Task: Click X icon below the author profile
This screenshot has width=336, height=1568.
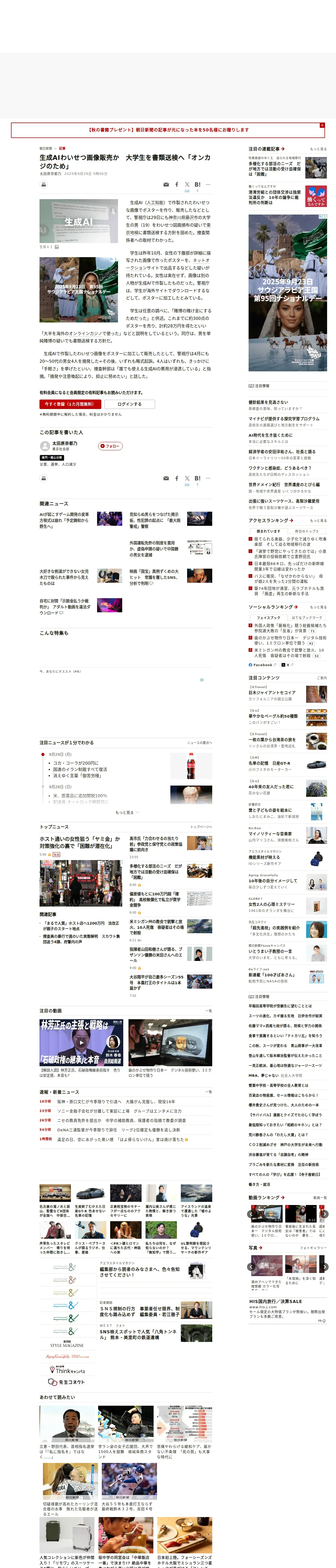Action: [x=187, y=479]
